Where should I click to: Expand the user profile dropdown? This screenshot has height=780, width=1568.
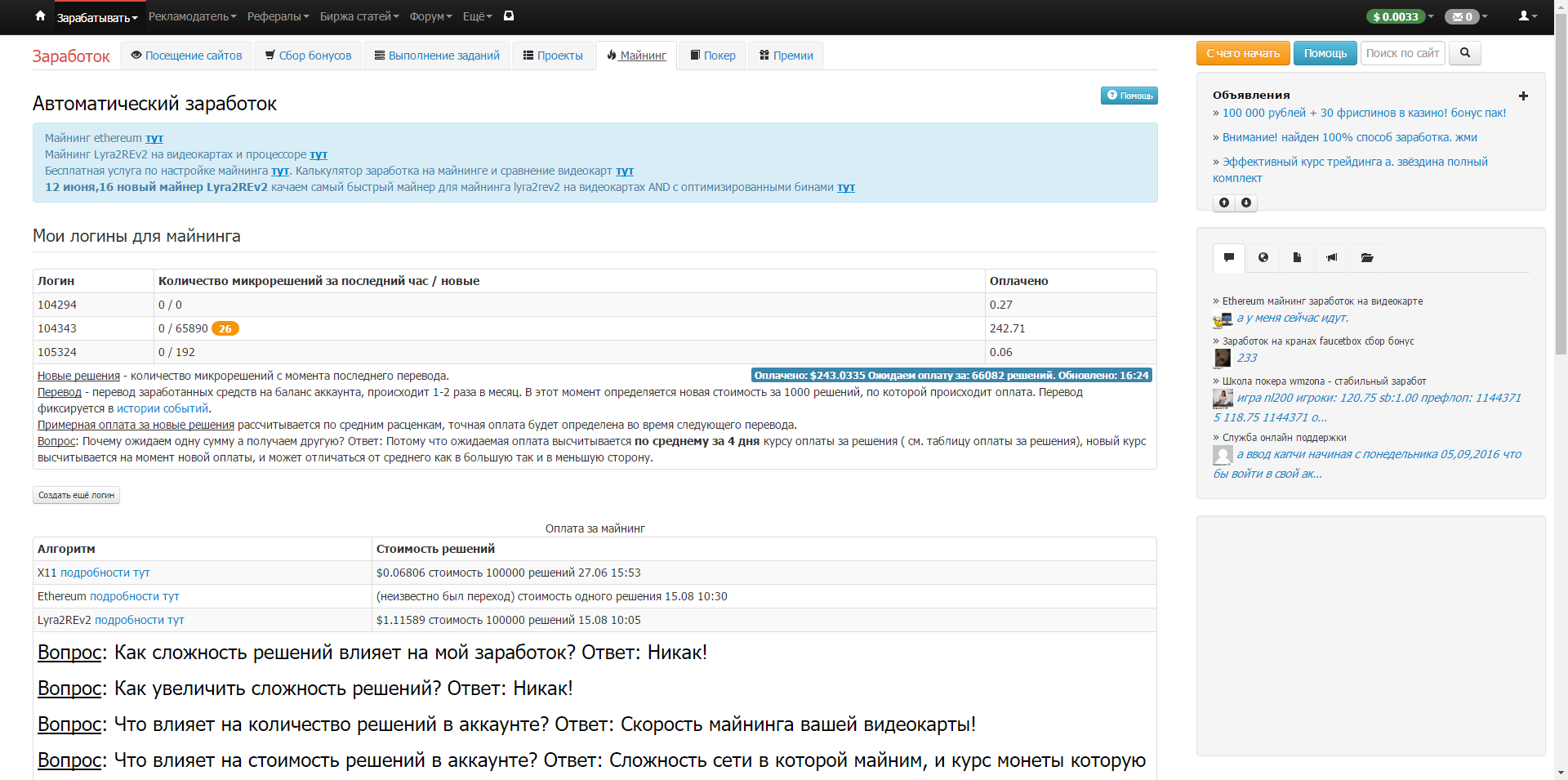pos(1527,16)
